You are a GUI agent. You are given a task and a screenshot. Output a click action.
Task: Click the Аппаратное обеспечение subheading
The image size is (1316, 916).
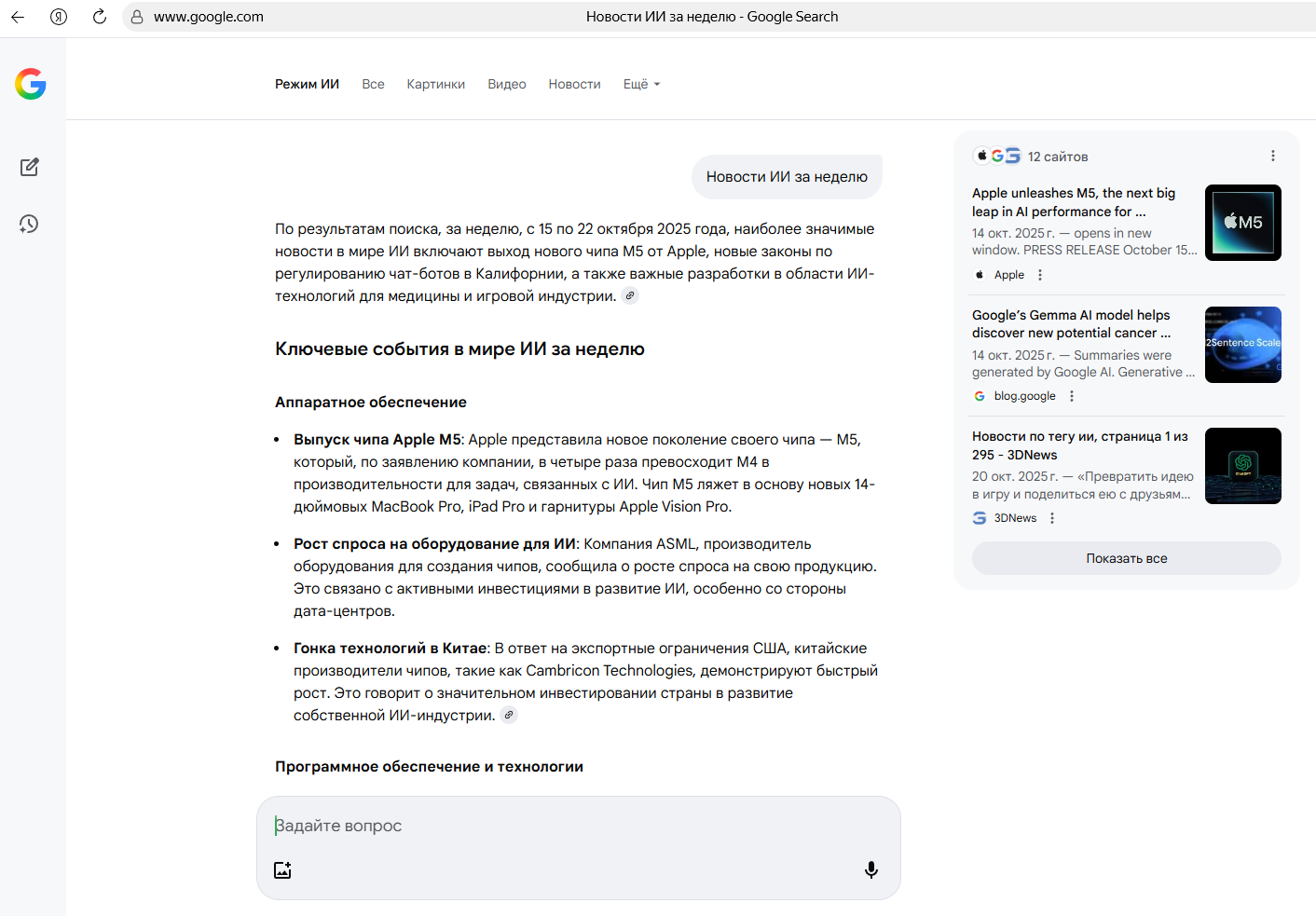click(371, 403)
